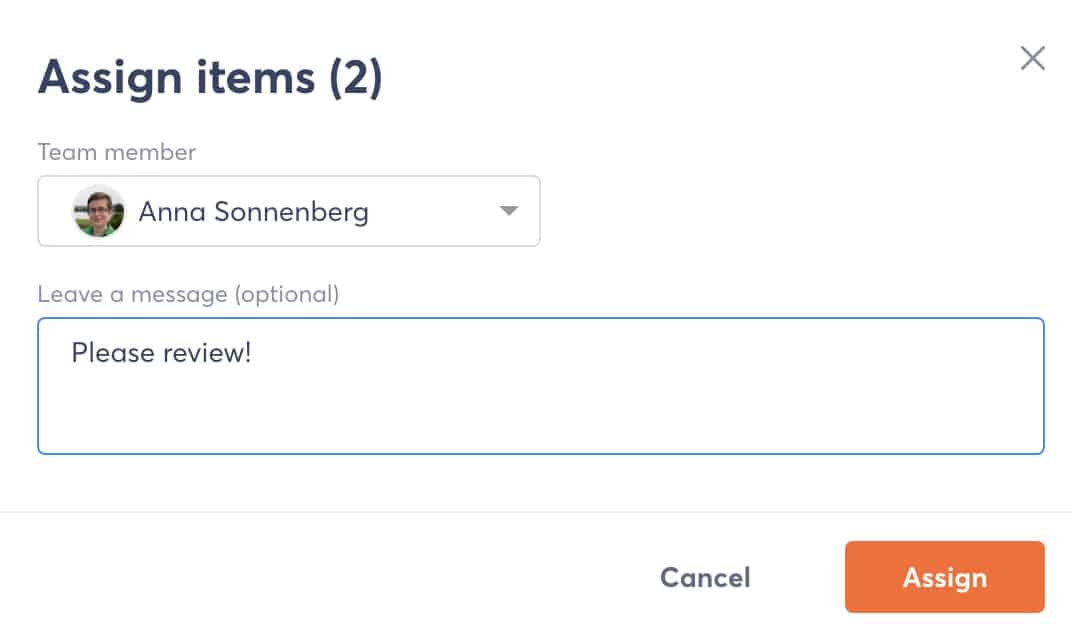
Task: Click the circular team member photo icon
Action: pyautogui.click(x=100, y=211)
